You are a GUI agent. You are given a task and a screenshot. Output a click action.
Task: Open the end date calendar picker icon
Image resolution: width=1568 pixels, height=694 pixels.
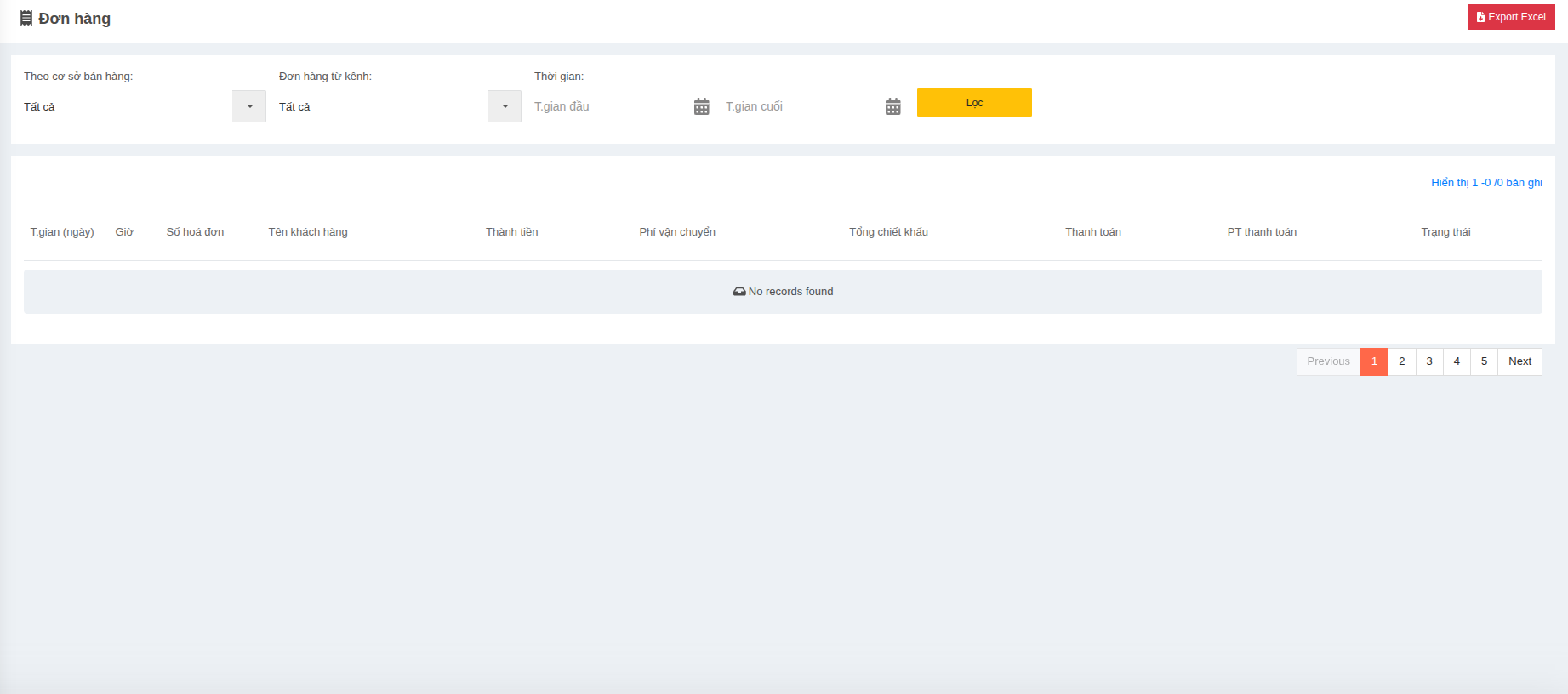point(892,106)
